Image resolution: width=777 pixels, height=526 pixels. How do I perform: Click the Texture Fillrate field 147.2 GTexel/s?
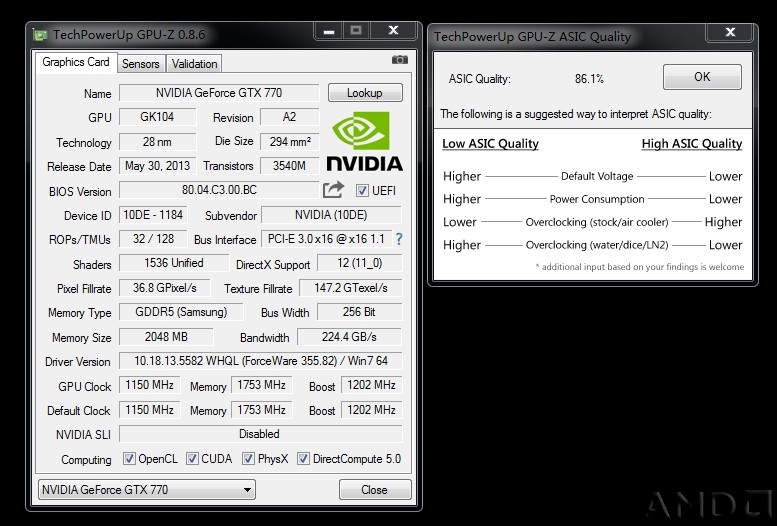coord(350,288)
